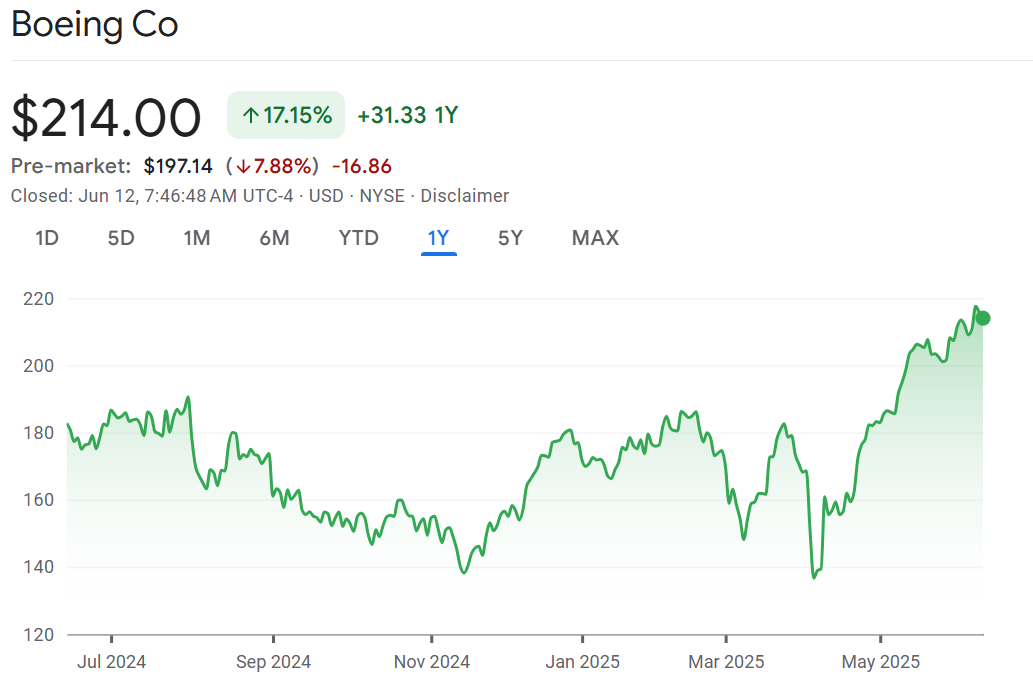Click the 120 y-axis label
1033x691 pixels.
38,635
